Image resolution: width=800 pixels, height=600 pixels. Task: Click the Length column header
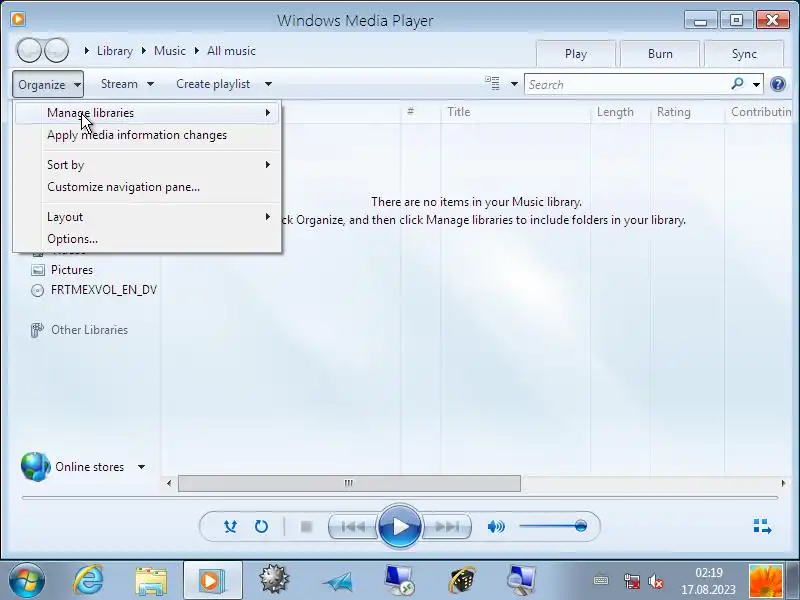click(x=620, y=112)
